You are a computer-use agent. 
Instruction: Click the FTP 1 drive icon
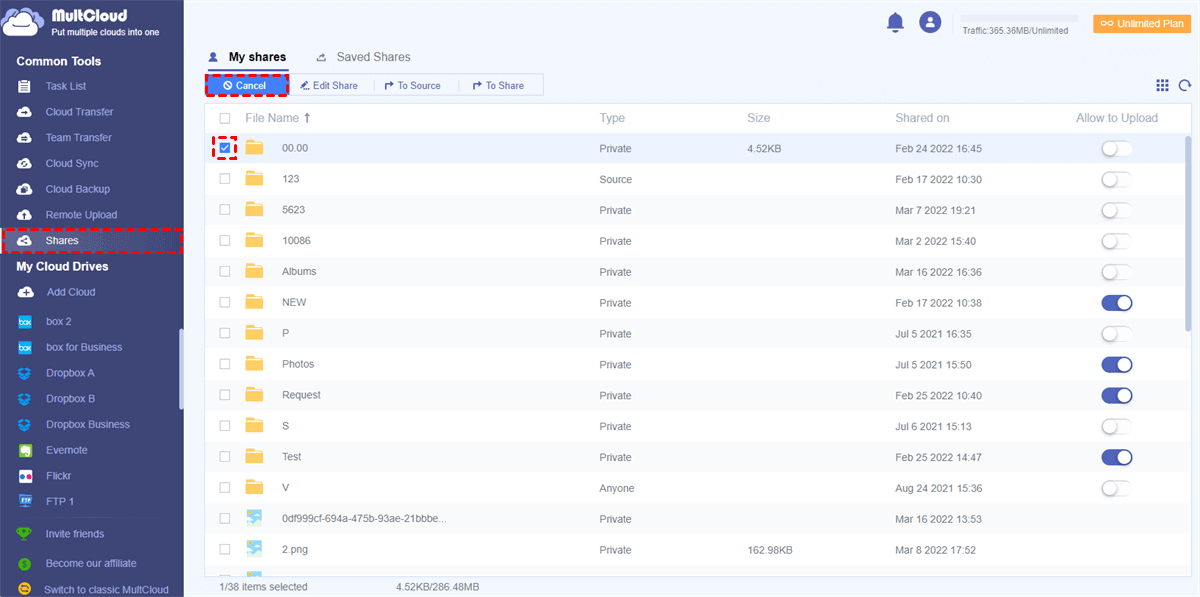point(25,501)
